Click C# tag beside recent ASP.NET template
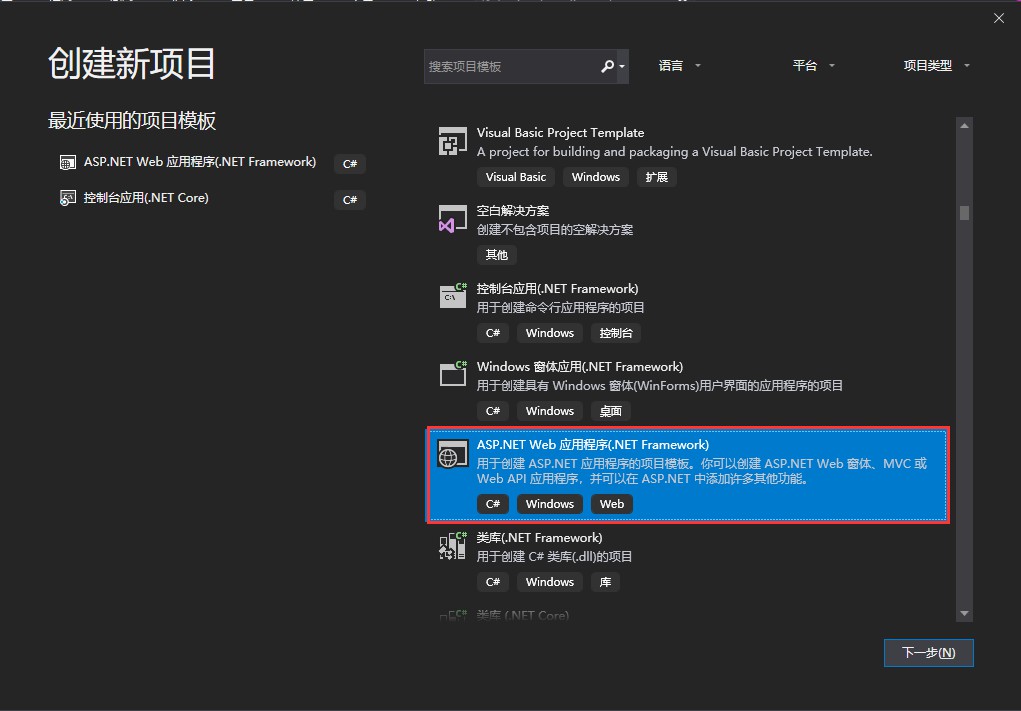 click(350, 164)
